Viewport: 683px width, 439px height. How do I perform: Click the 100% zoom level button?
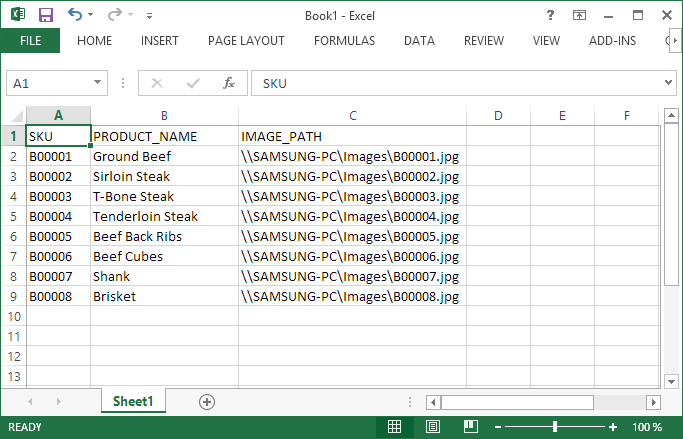click(647, 427)
